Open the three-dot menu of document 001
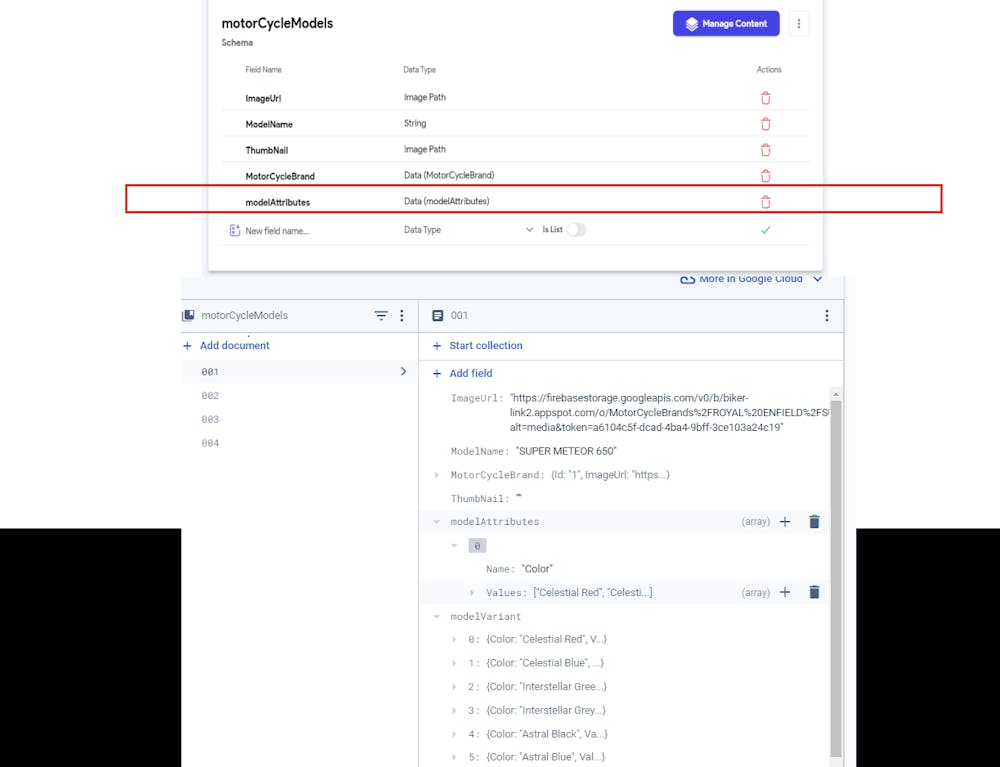 coord(827,315)
